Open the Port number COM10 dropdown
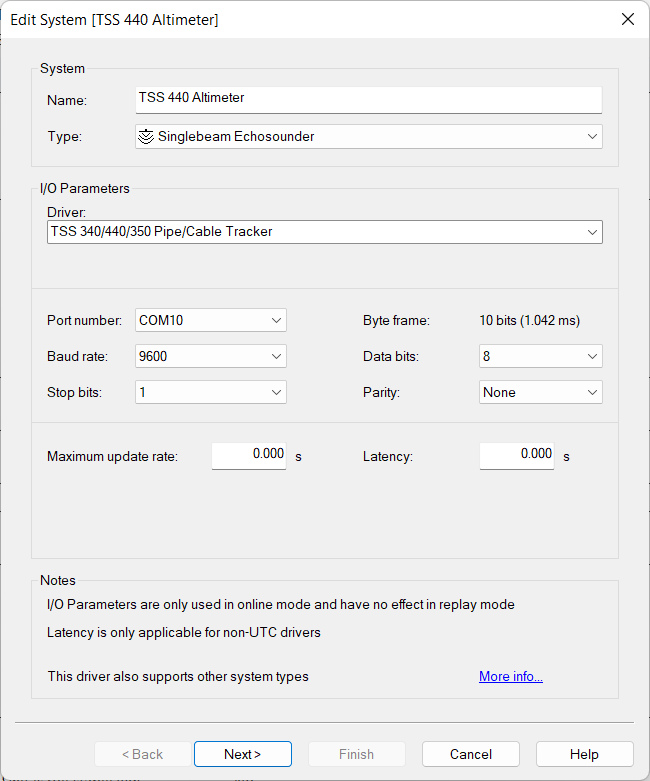This screenshot has height=781, width=650. point(211,320)
